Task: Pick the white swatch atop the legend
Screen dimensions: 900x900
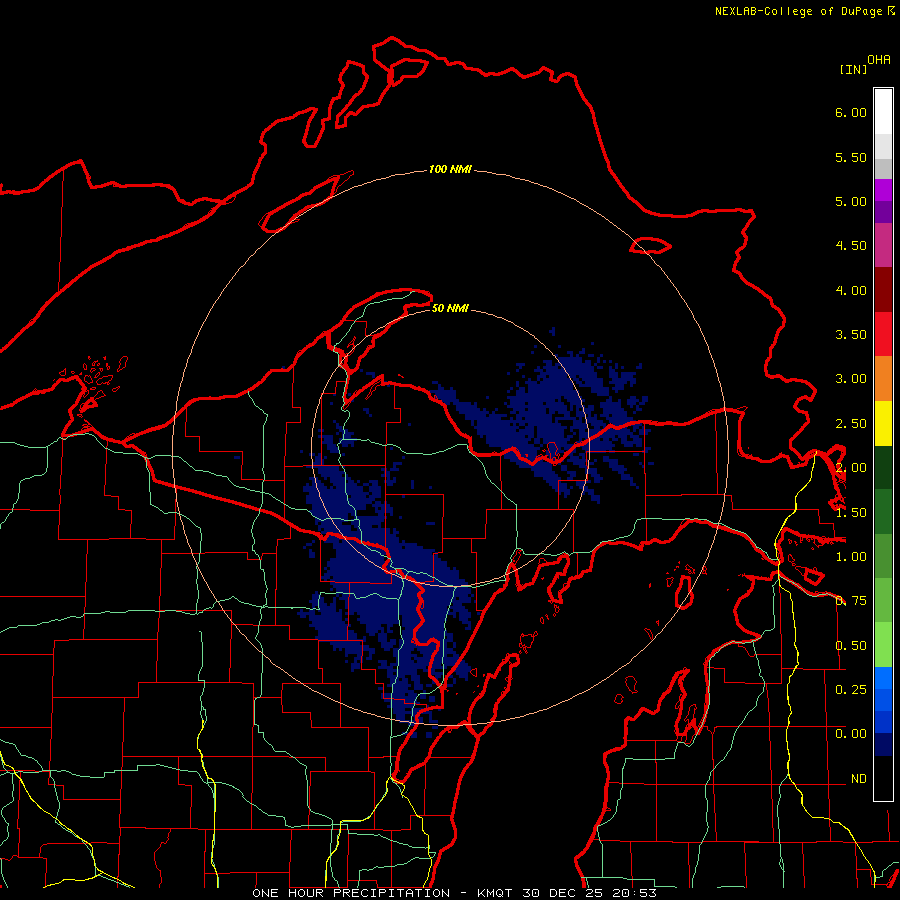Action: tap(883, 112)
